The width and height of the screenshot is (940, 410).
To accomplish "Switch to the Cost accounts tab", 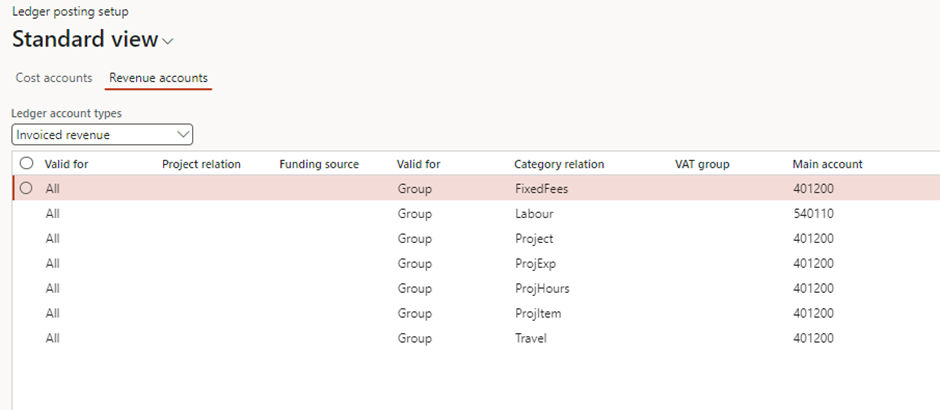I will (54, 78).
